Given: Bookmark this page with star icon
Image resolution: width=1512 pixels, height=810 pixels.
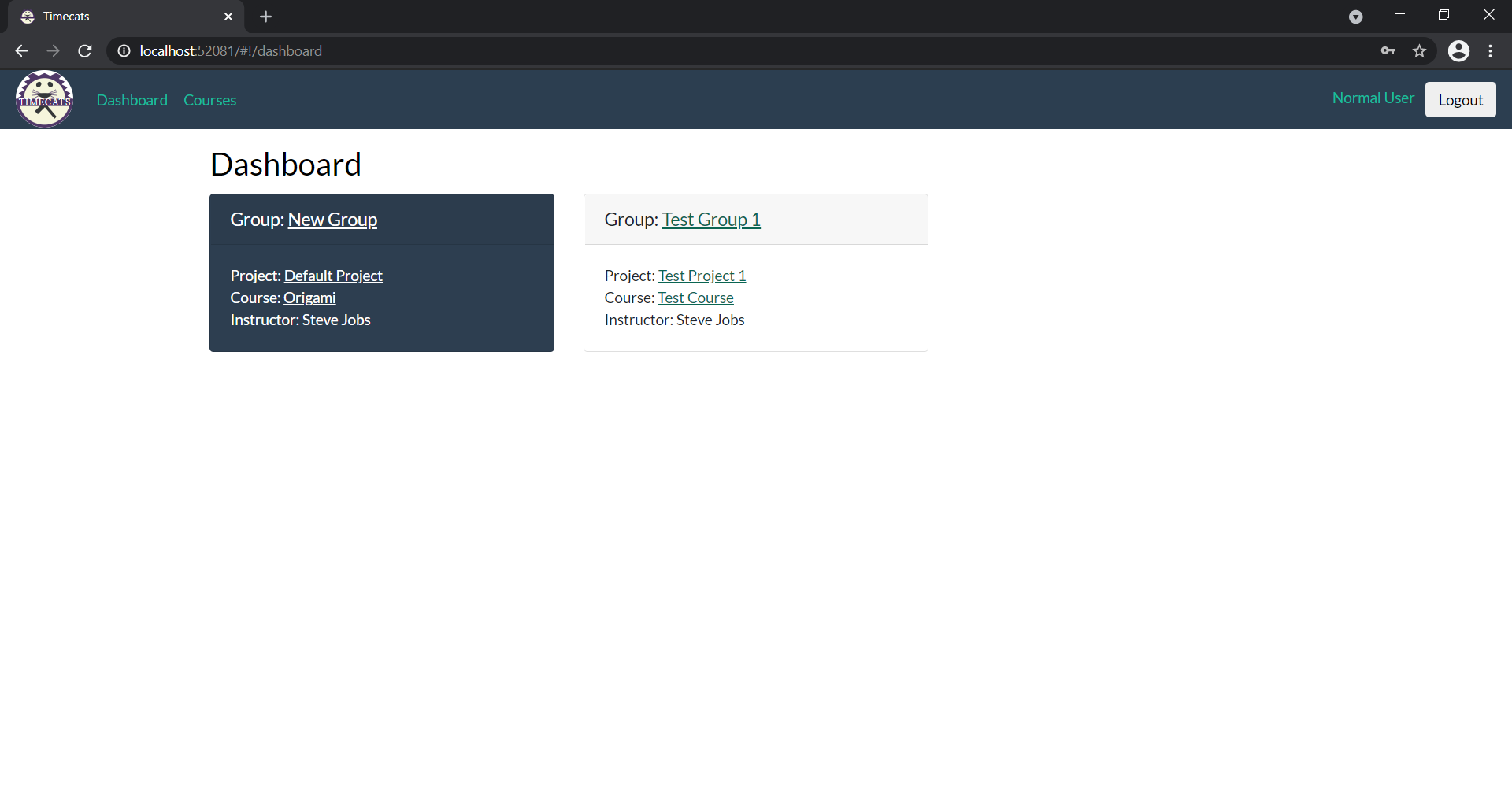Looking at the screenshot, I should point(1419,51).
